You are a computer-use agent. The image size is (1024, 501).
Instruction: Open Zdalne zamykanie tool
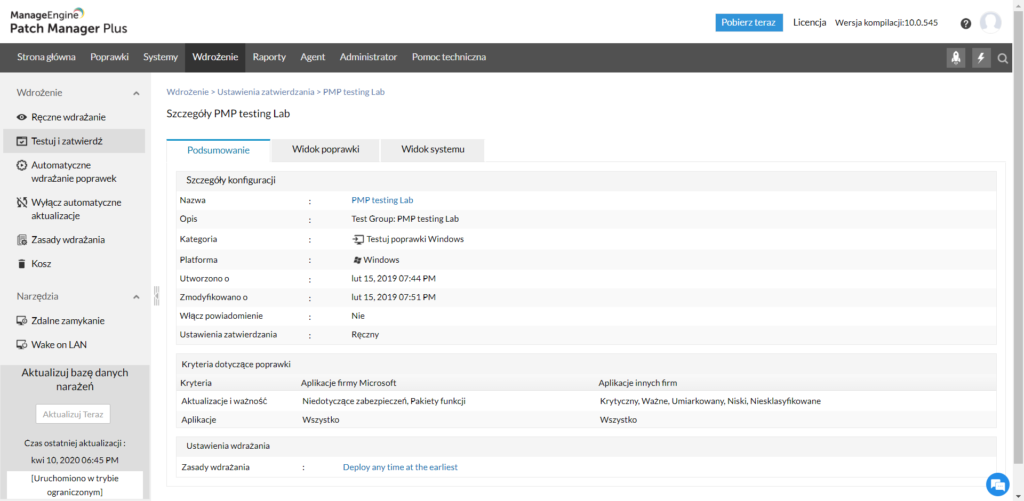(x=67, y=321)
